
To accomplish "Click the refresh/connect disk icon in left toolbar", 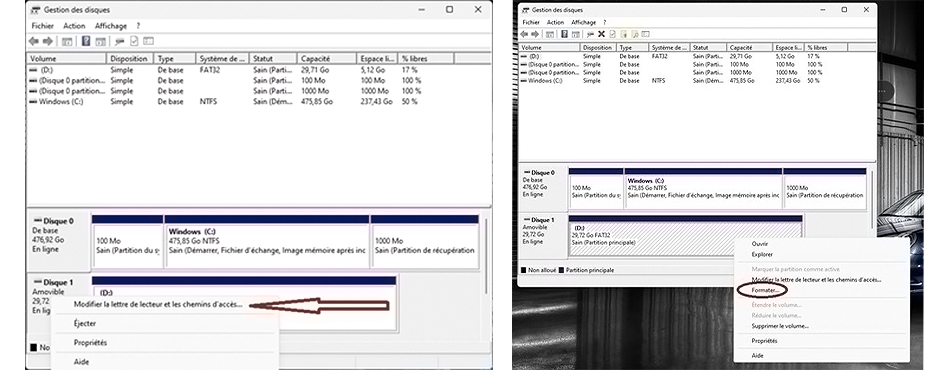I will coord(119,41).
